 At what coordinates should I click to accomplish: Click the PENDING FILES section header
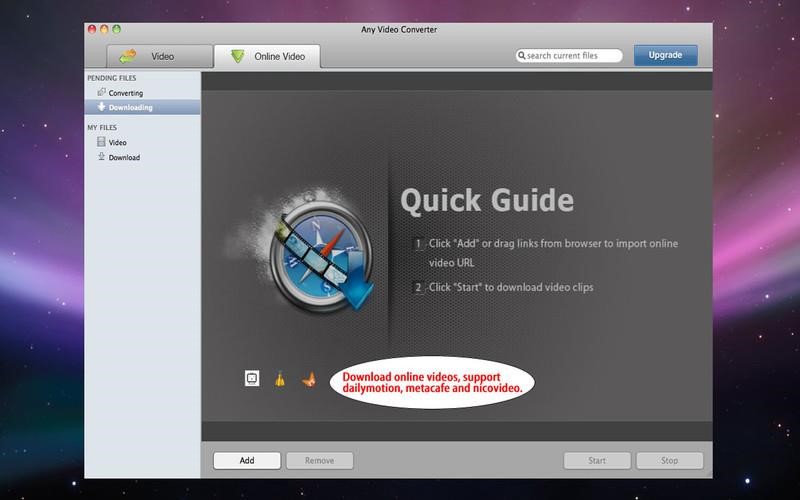tap(112, 78)
